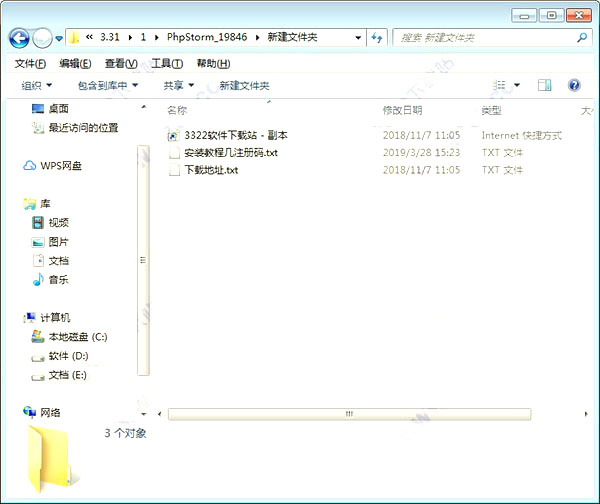
Task: Expand the arrow after PhpStorm_19846
Action: (257, 38)
